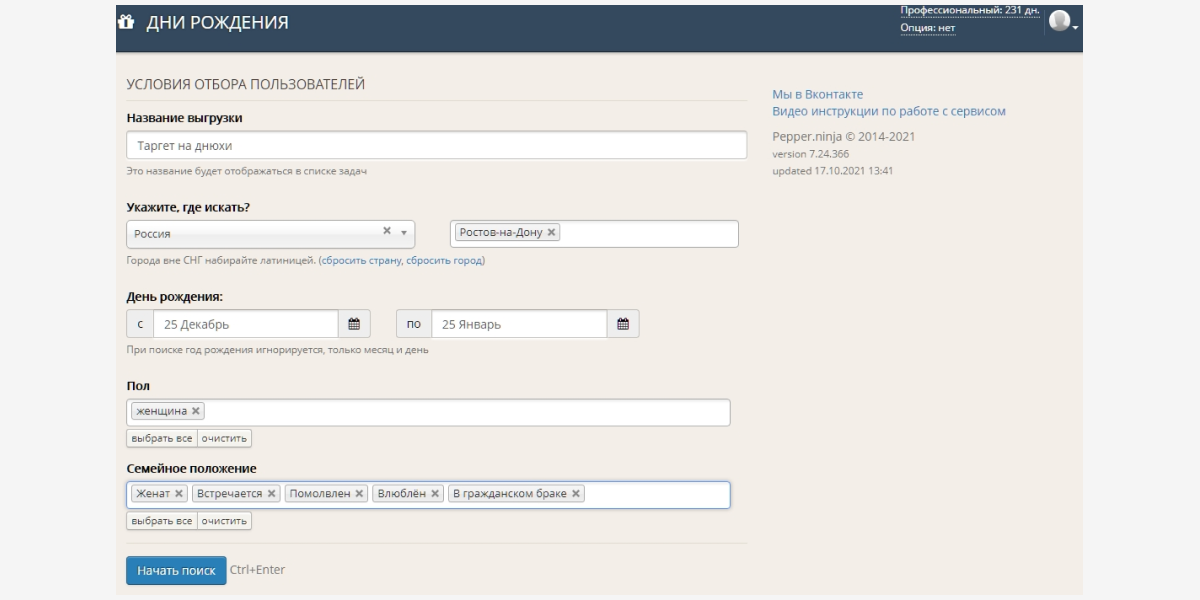This screenshot has height=600, width=1200.
Task: Open the Мы в Вконтакте link
Action: point(817,94)
